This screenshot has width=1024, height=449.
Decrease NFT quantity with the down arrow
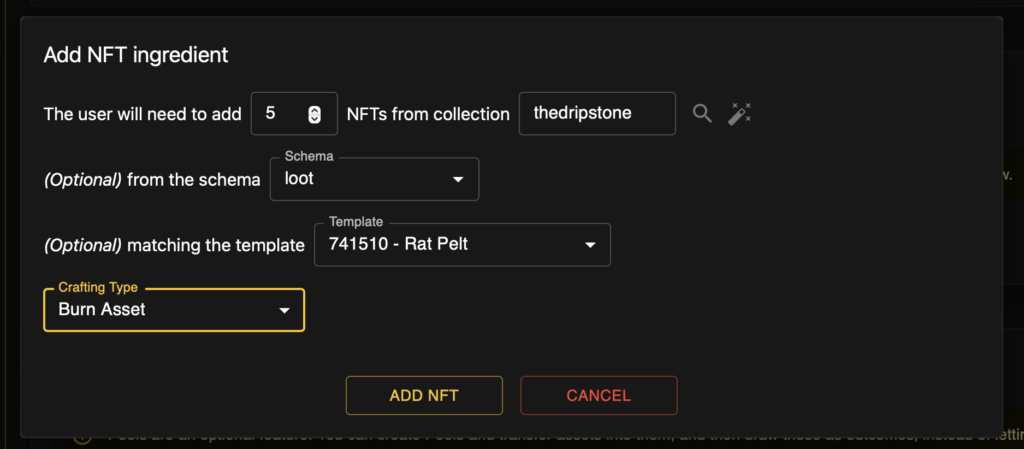pos(315,118)
